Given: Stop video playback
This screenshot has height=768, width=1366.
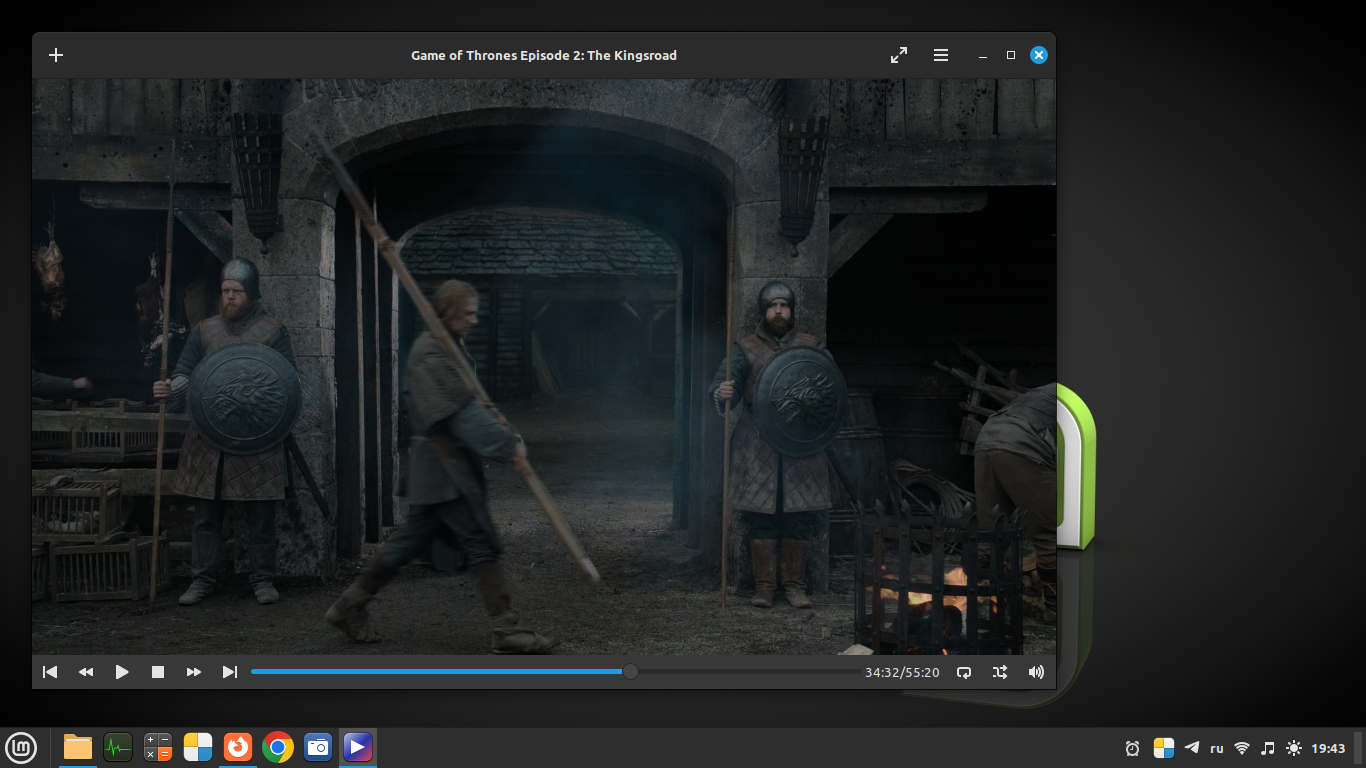Looking at the screenshot, I should click(158, 672).
